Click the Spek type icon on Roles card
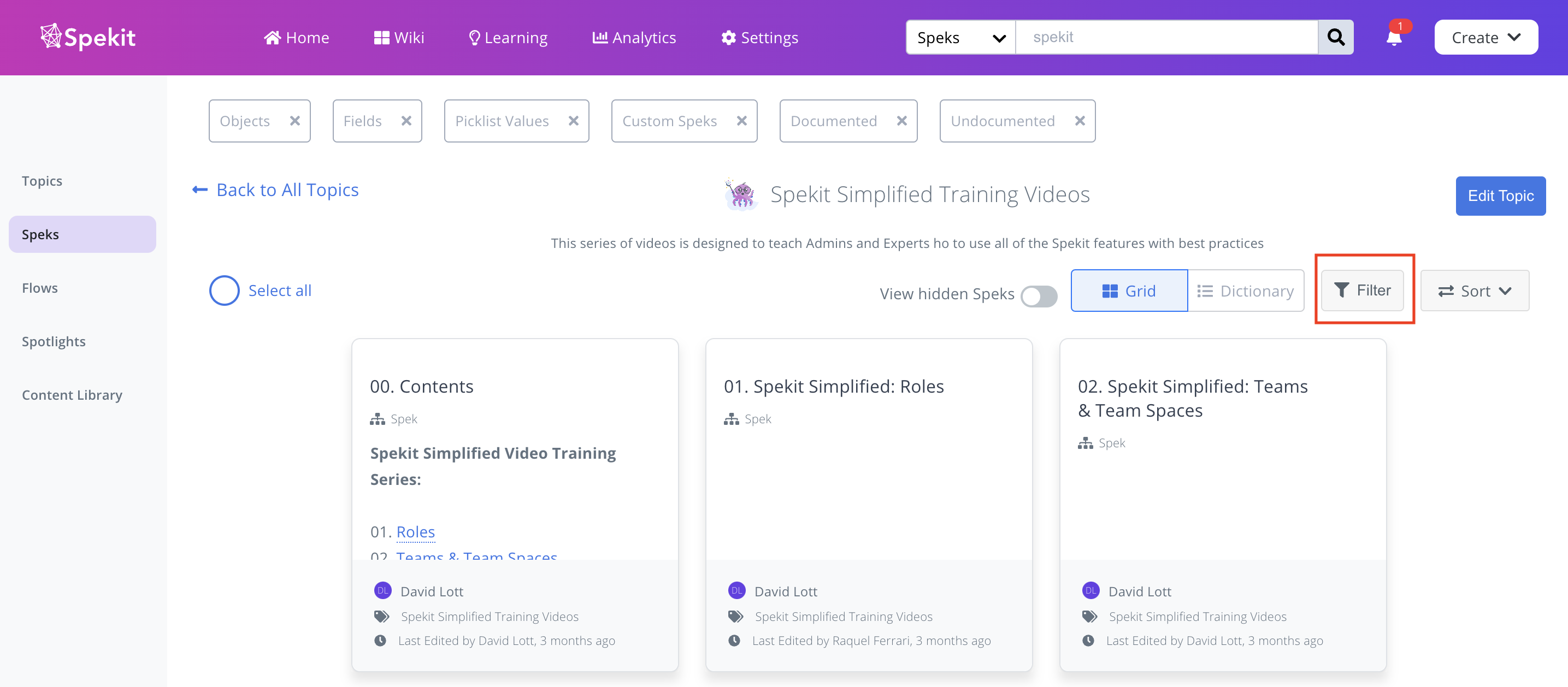This screenshot has width=1568, height=687. point(731,419)
